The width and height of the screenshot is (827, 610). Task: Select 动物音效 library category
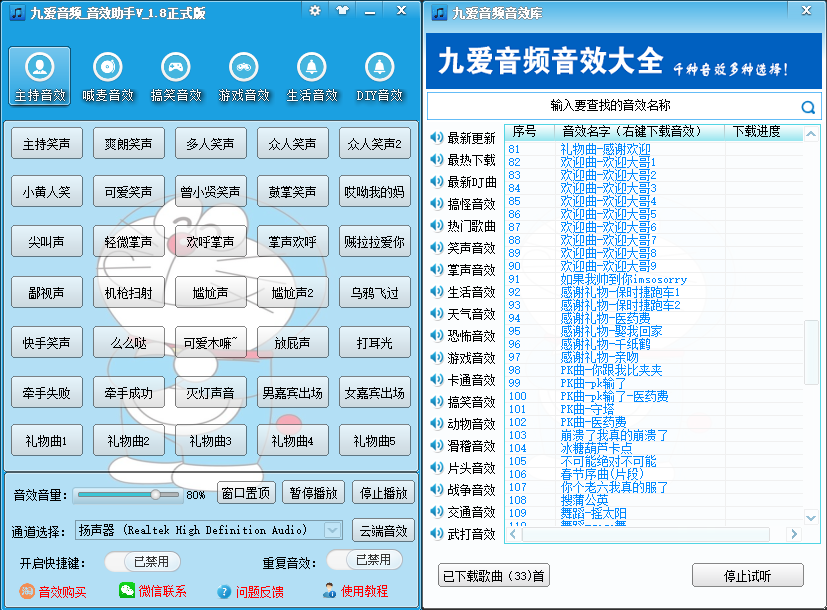point(463,424)
